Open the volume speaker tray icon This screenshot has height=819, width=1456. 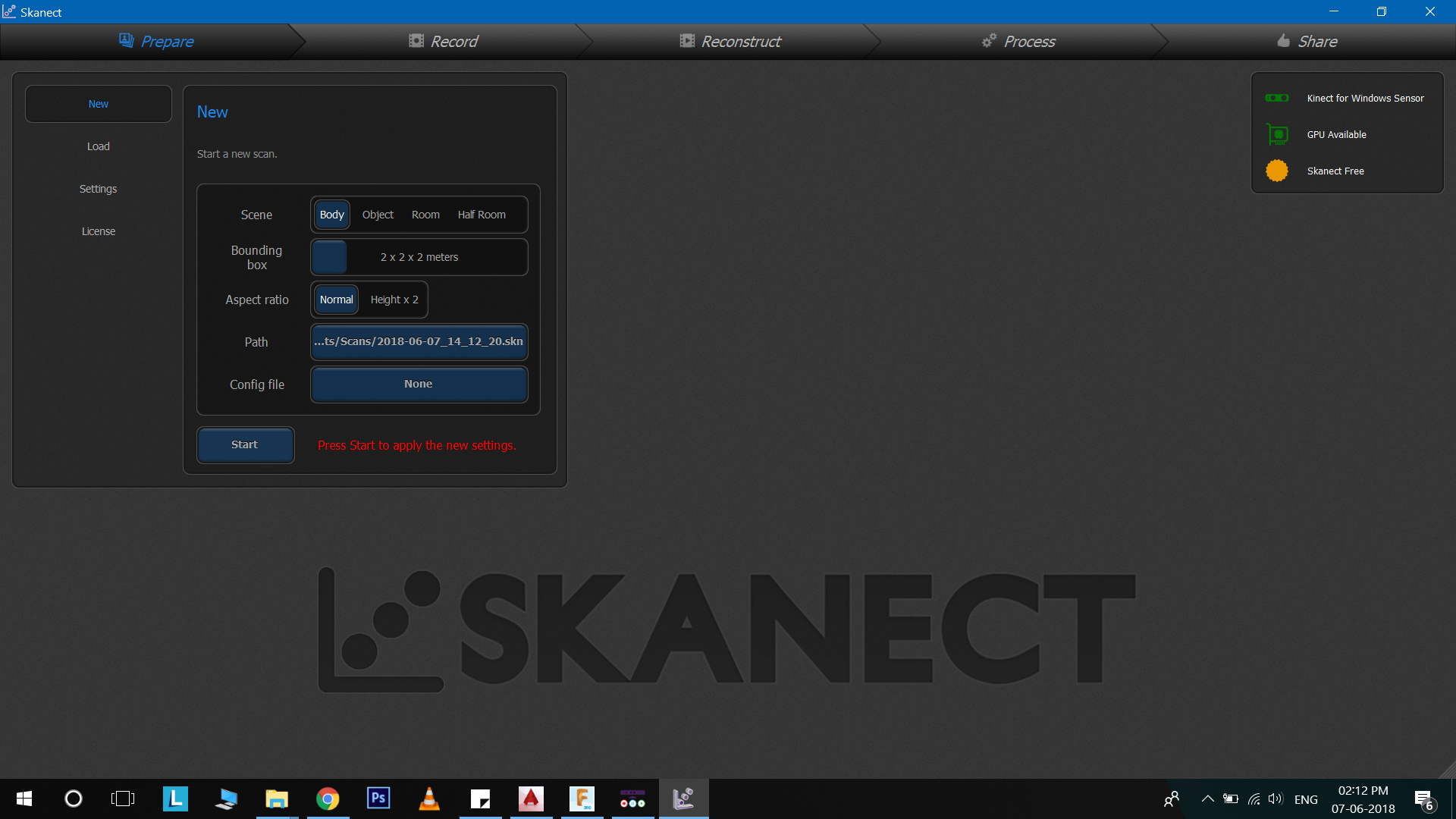[x=1276, y=799]
